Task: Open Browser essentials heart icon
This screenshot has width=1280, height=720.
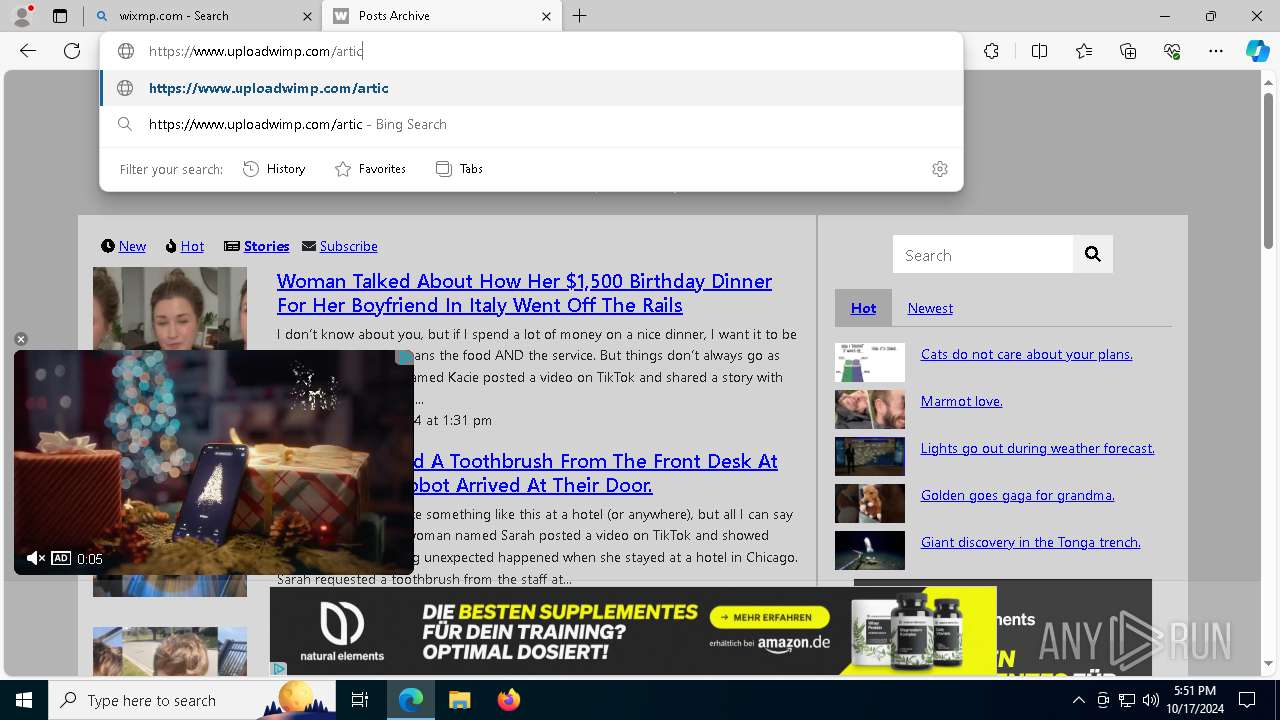Action: tap(1172, 51)
